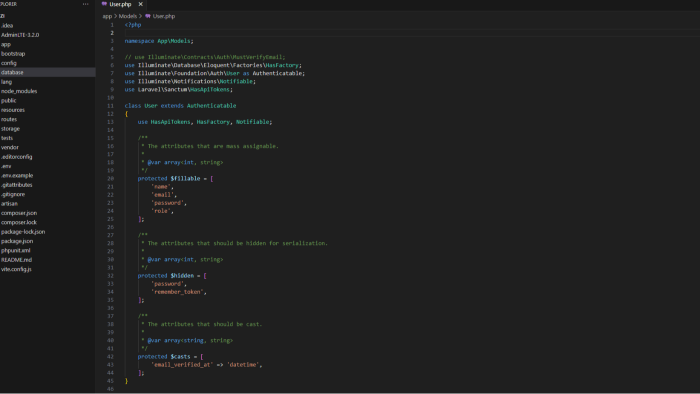This screenshot has height=394, width=700.
Task: Close the User.php tab
Action: pyautogui.click(x=141, y=4)
